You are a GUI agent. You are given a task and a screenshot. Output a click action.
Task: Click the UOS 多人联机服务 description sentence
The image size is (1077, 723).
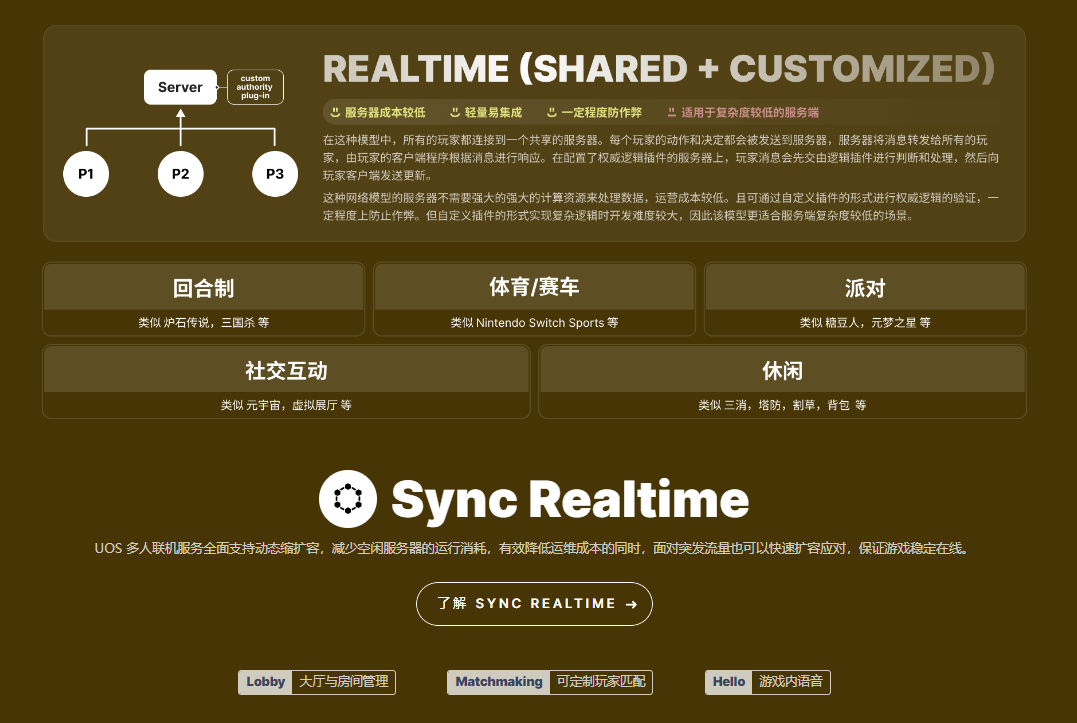tap(532, 548)
